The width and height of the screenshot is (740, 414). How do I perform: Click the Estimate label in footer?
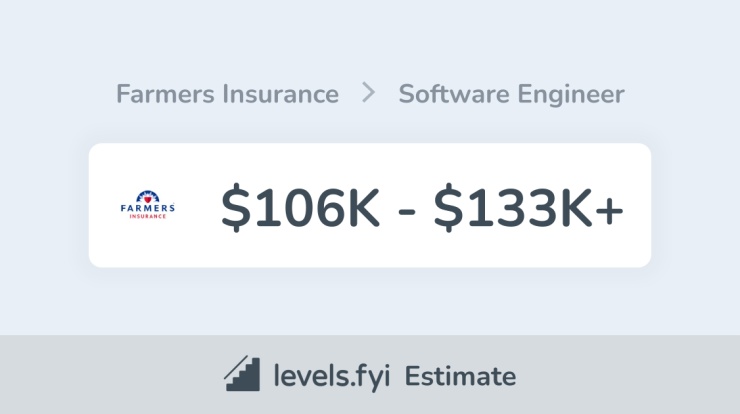click(x=460, y=376)
